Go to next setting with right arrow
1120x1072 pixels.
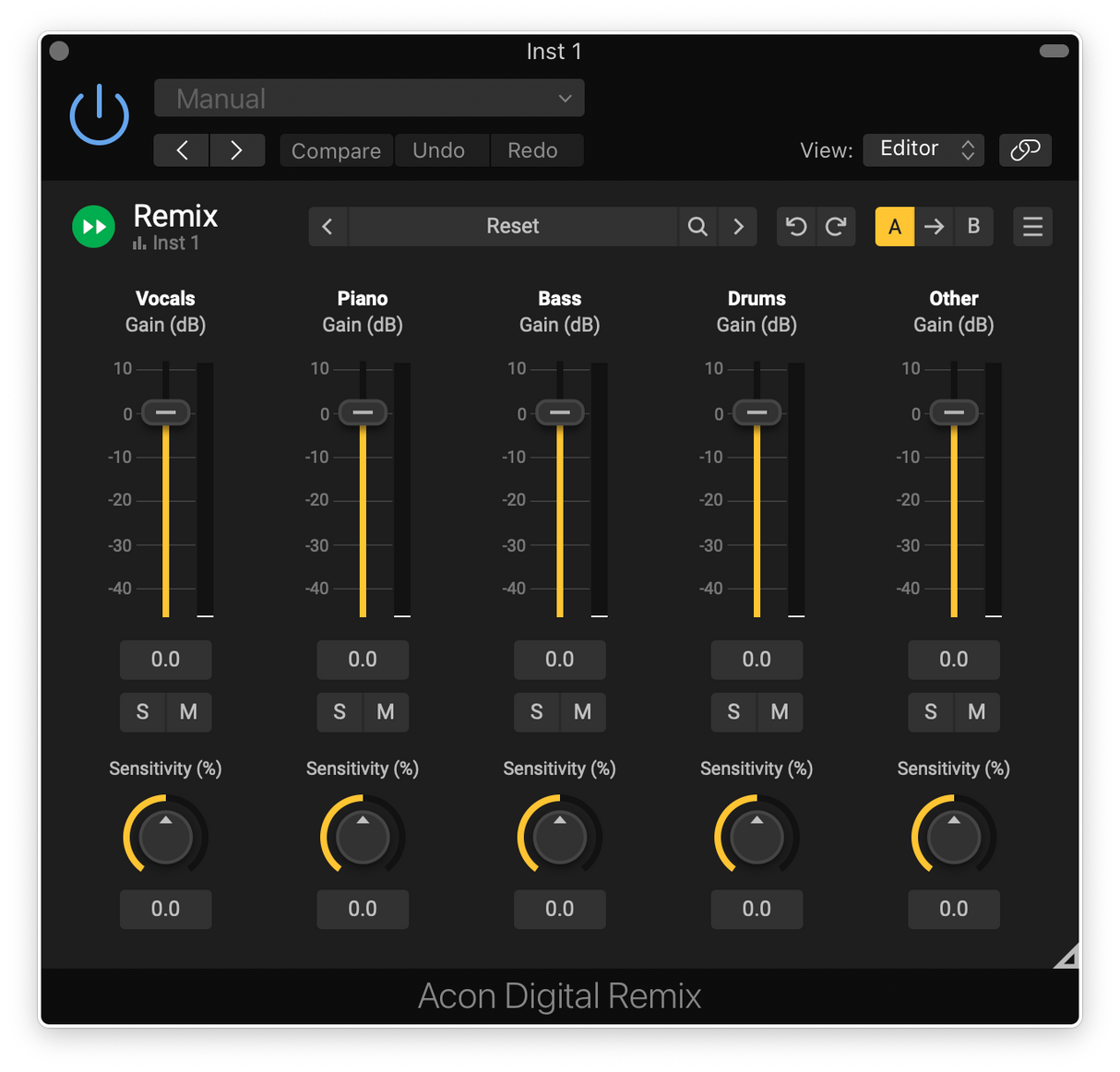tap(237, 150)
